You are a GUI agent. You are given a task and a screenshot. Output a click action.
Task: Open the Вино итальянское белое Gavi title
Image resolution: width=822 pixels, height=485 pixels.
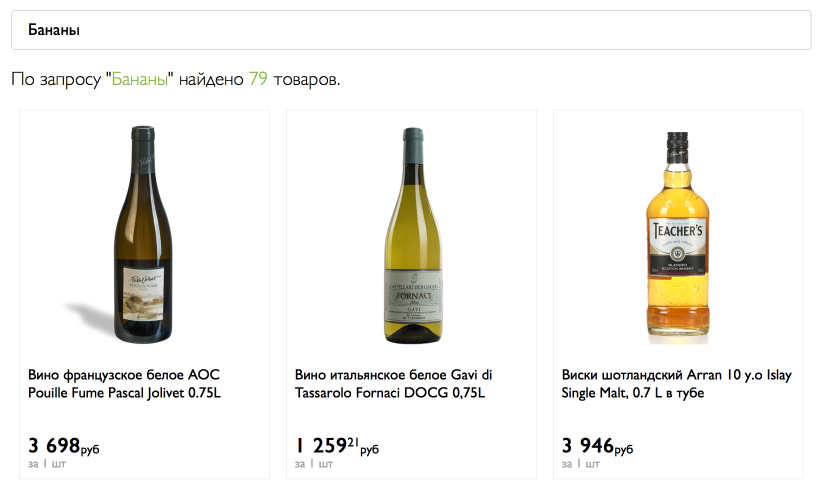(x=394, y=375)
